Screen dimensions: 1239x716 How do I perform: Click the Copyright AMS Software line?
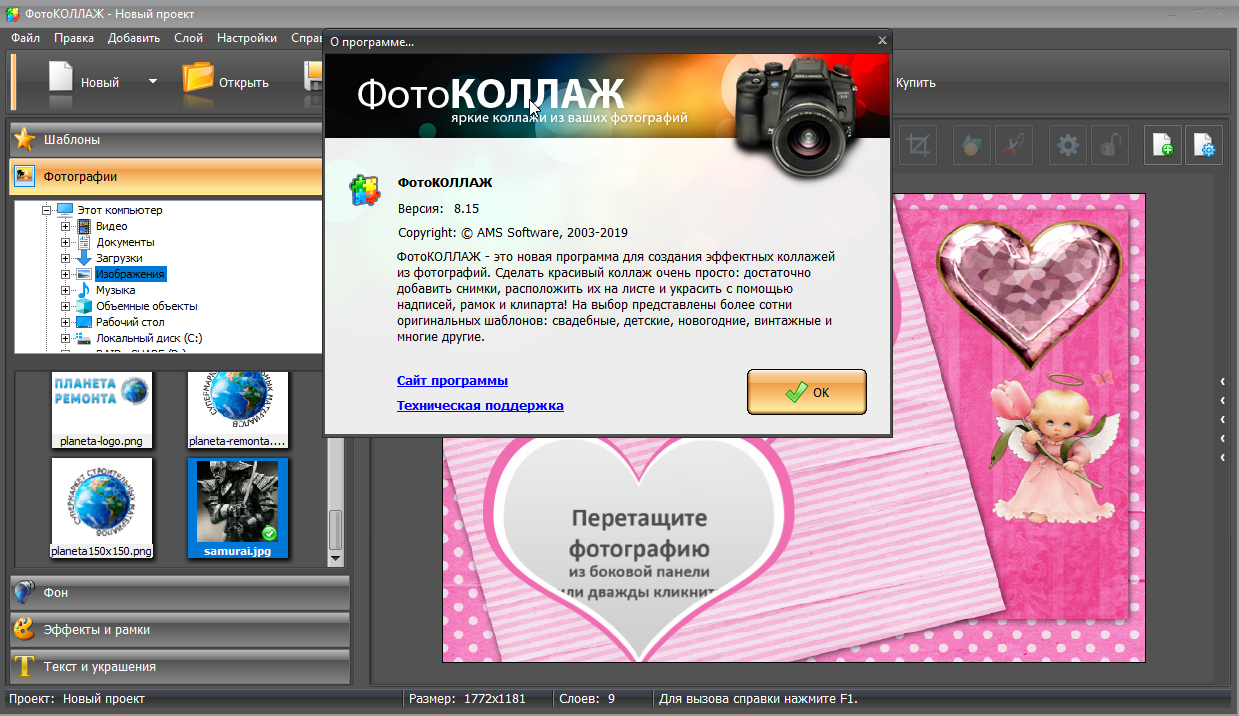tap(513, 232)
